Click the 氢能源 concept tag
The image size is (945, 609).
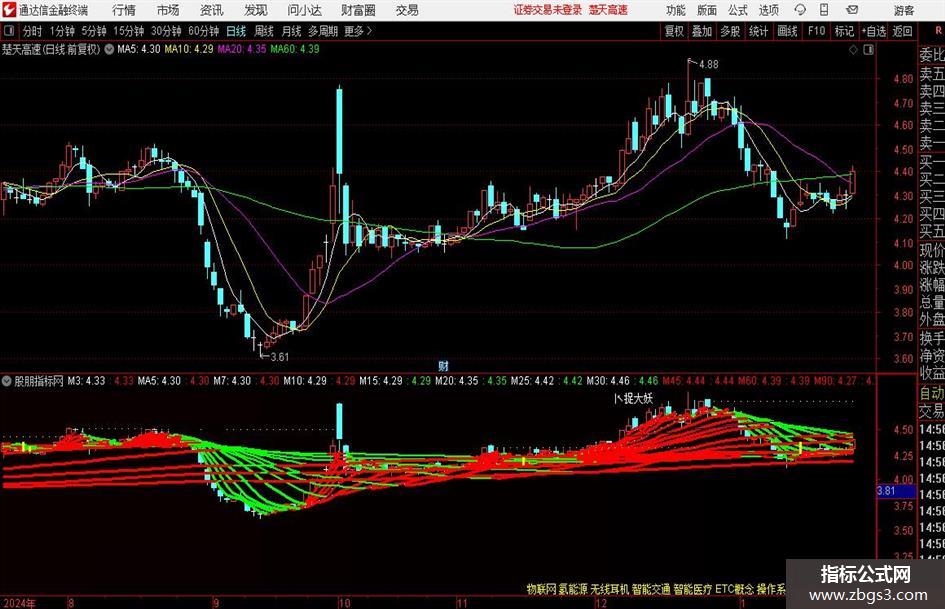point(573,589)
